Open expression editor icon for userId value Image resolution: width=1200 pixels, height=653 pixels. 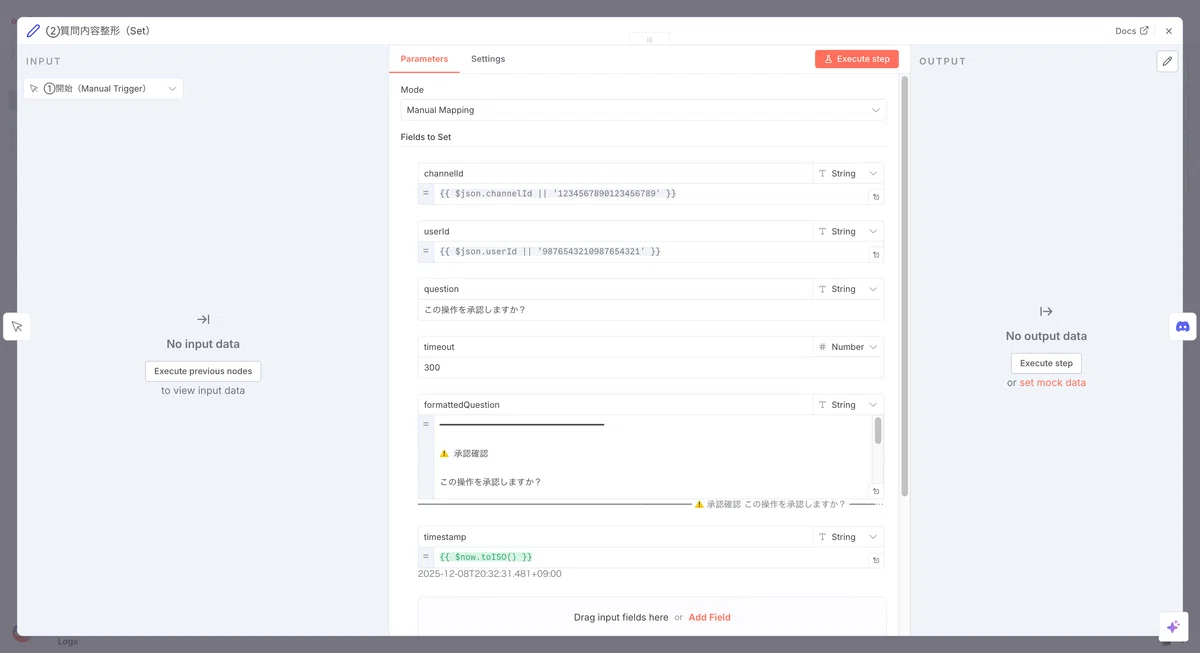[876, 256]
